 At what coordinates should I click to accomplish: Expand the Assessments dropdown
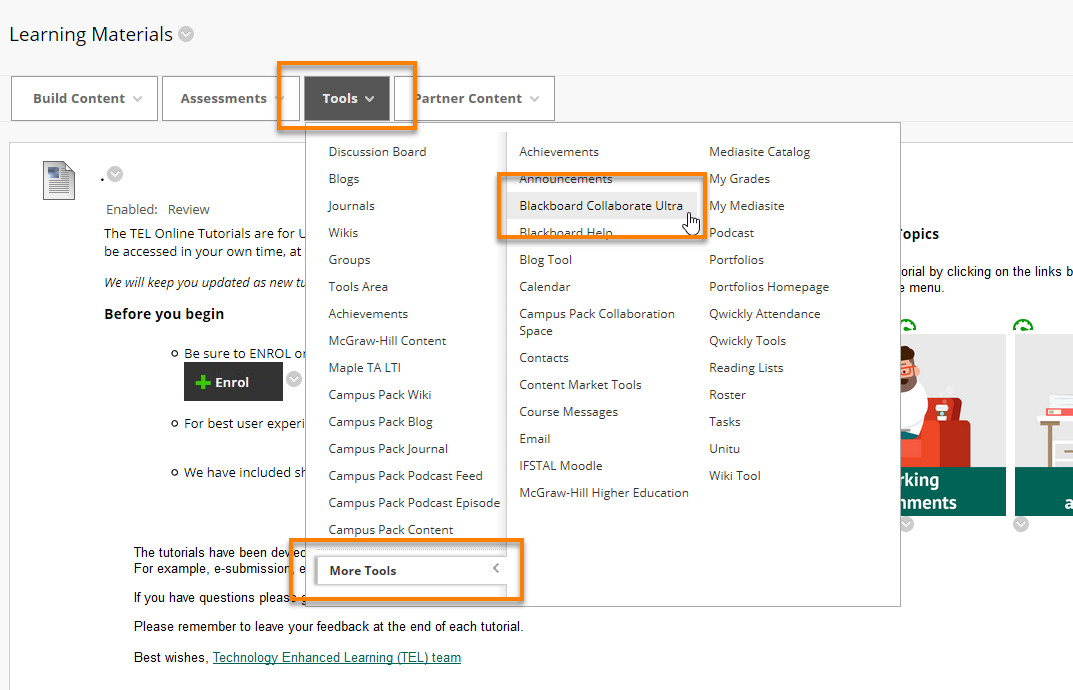(232, 99)
